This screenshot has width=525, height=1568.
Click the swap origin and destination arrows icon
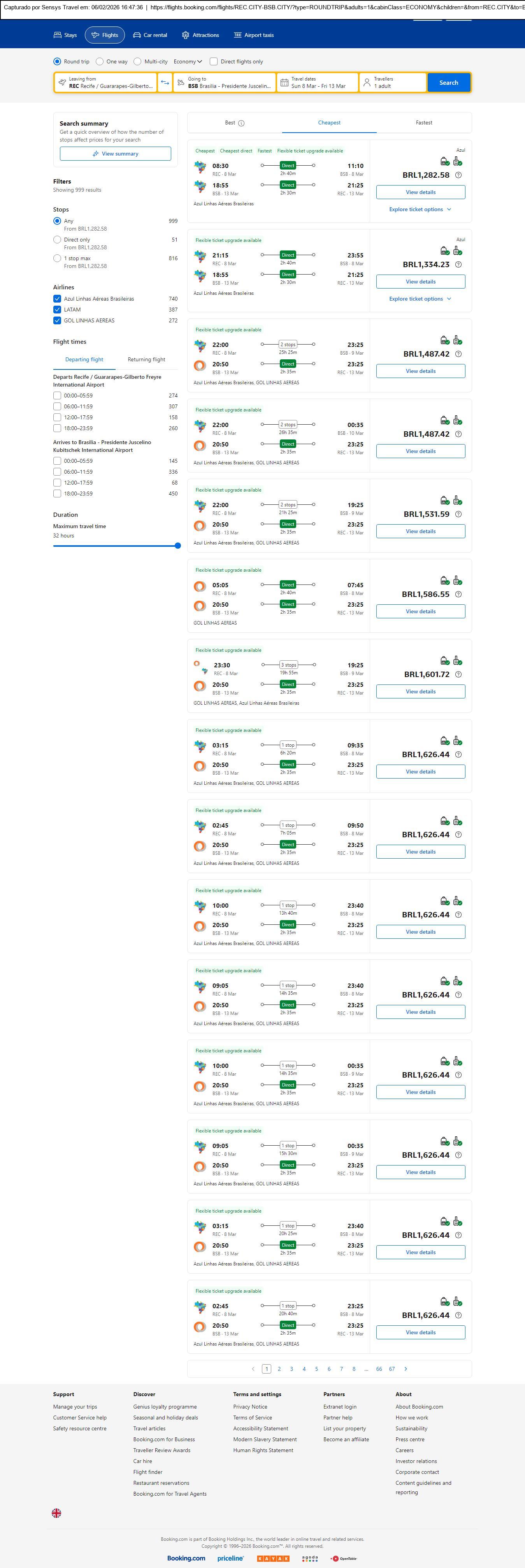coord(165,83)
